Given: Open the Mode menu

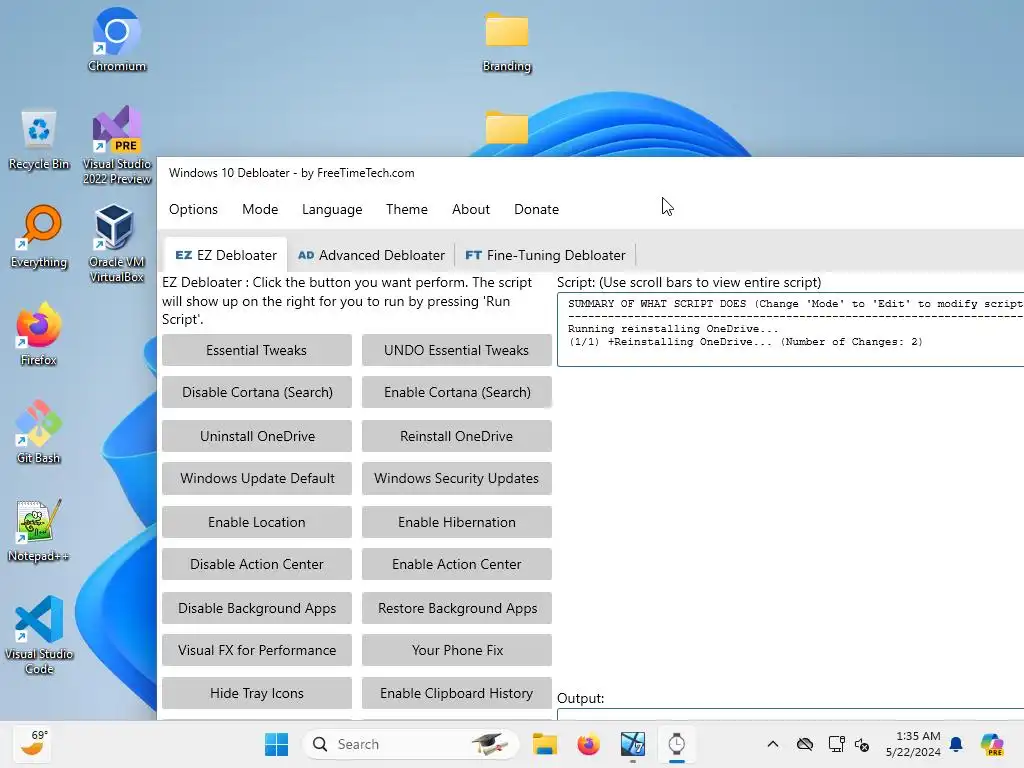Looking at the screenshot, I should tap(260, 209).
